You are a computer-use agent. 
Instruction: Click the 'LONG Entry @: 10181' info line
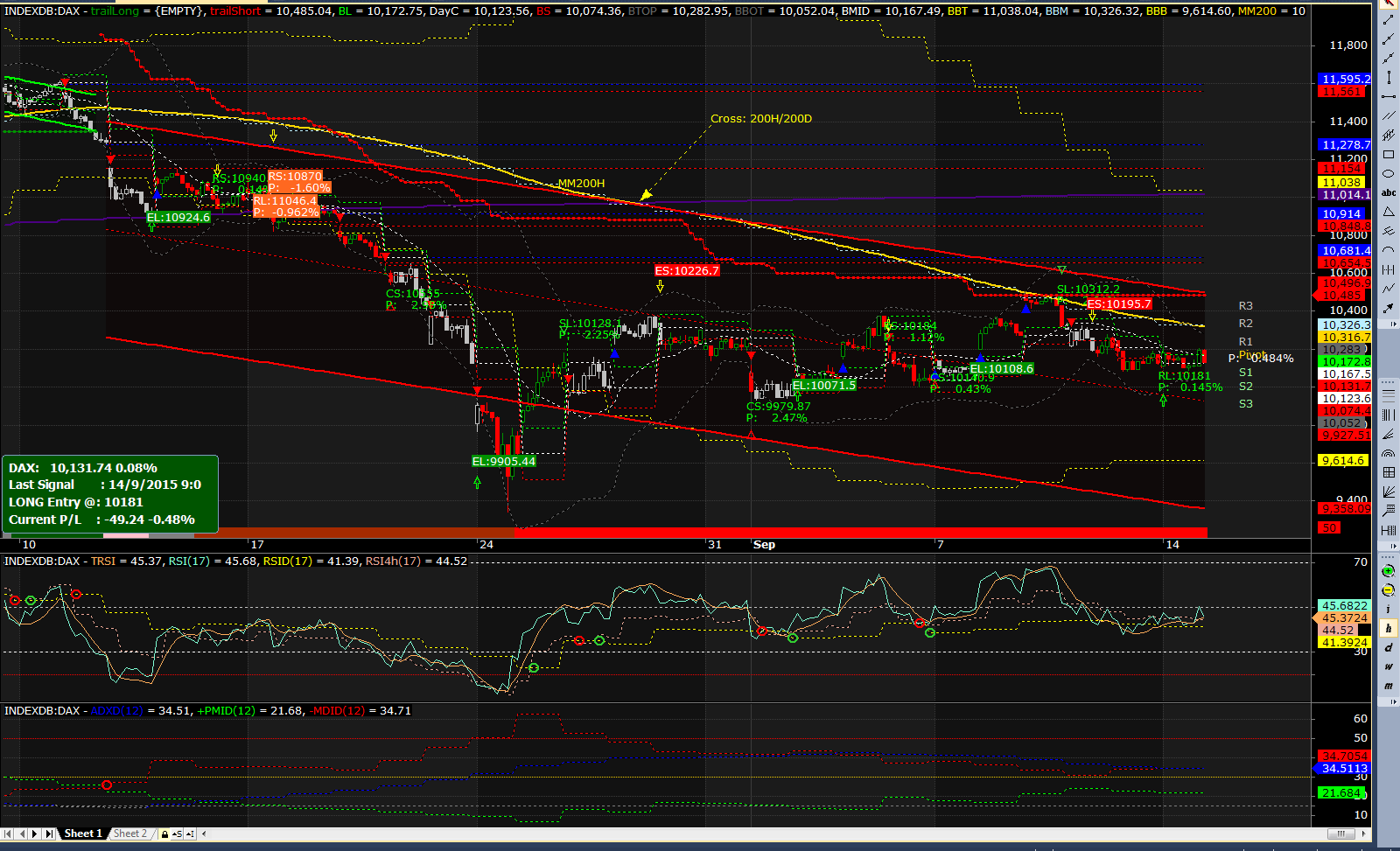pyautogui.click(x=75, y=502)
